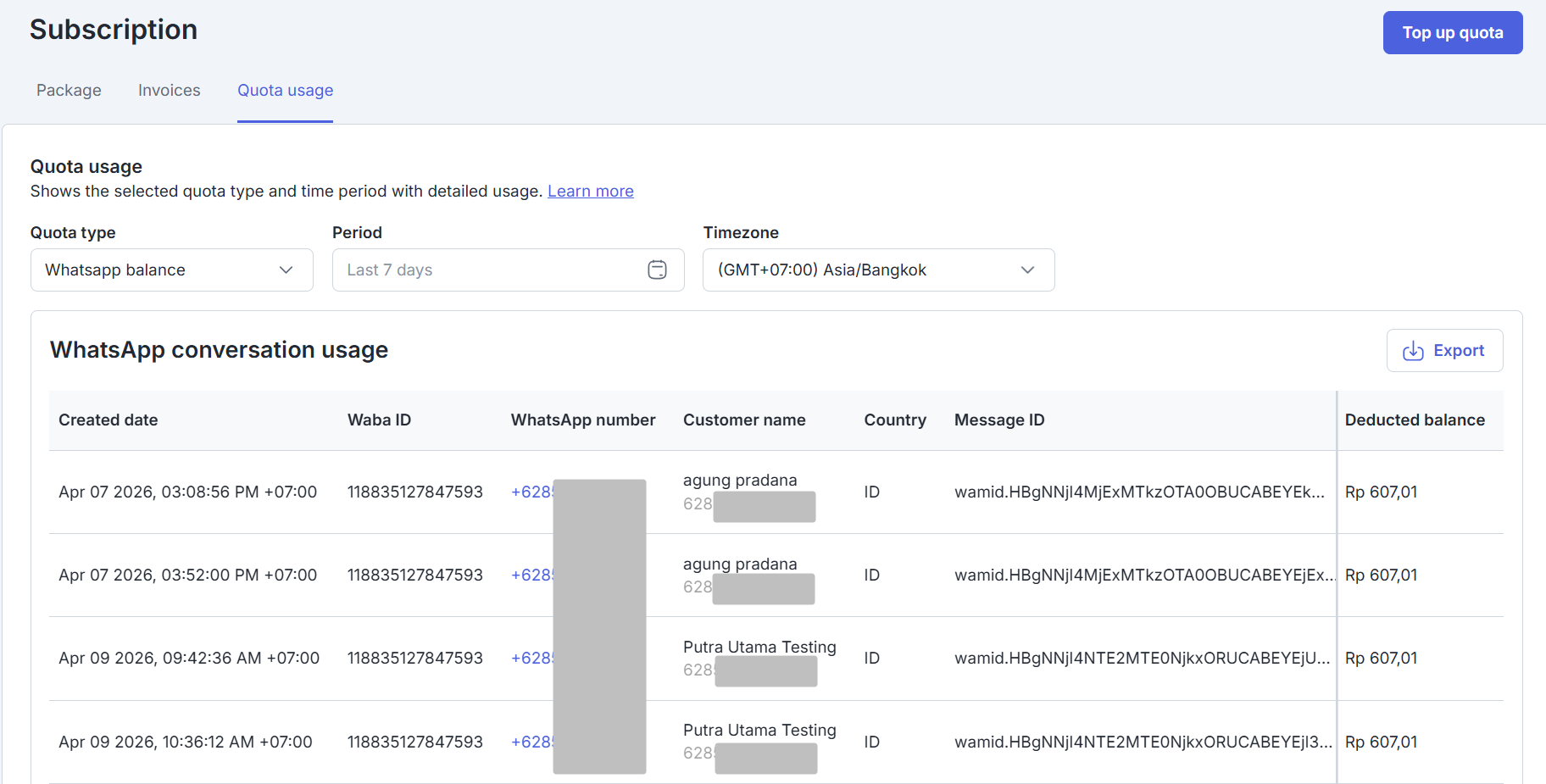Click the download icon on Export button

1413,351
